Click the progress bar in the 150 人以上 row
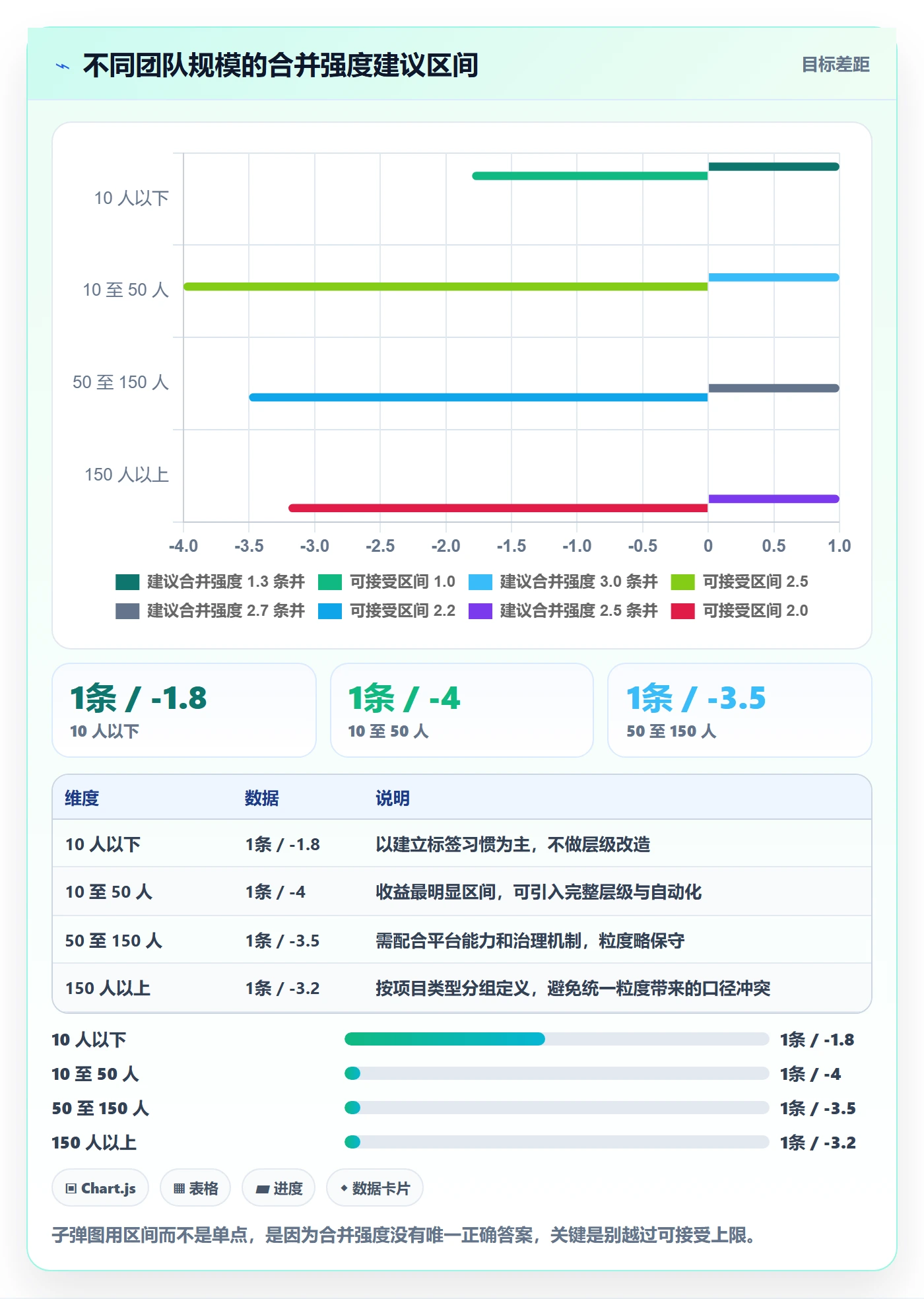 (x=557, y=1142)
